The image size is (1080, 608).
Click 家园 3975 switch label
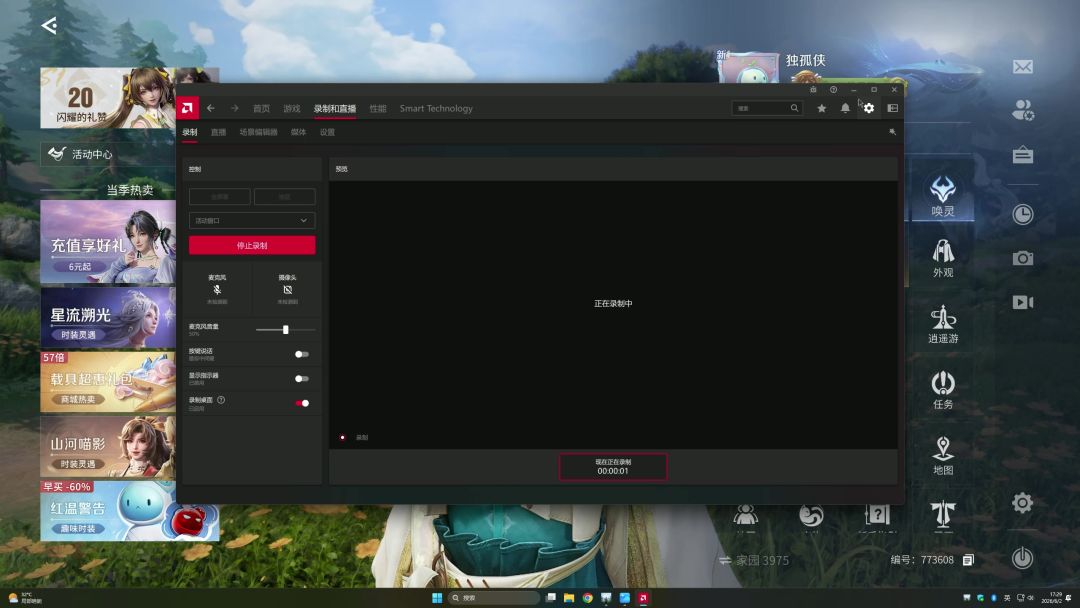tap(754, 560)
